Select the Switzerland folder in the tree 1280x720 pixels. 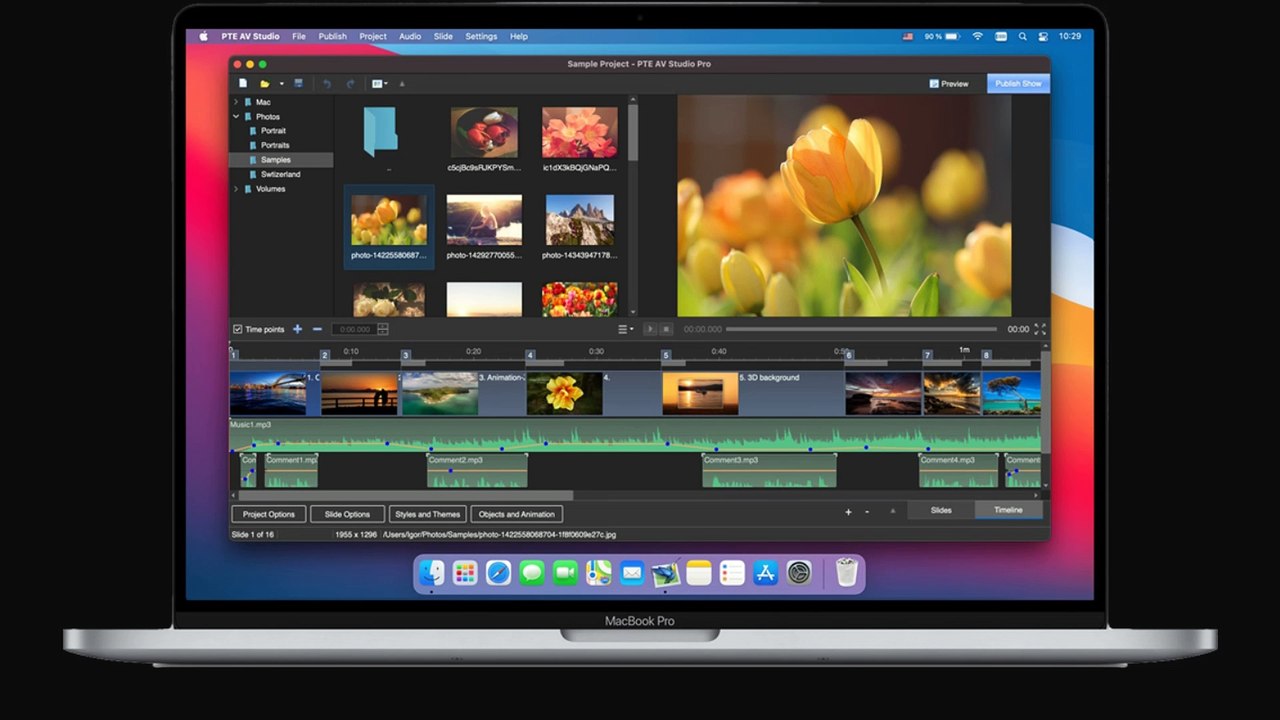(281, 174)
